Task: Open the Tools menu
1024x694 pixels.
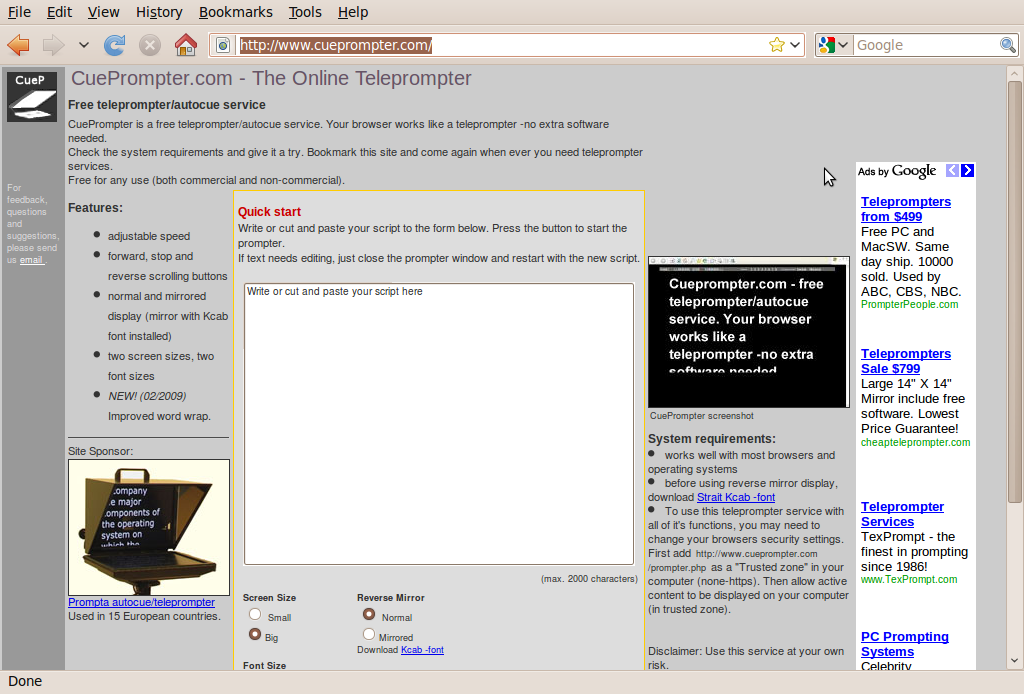Action: (x=305, y=12)
